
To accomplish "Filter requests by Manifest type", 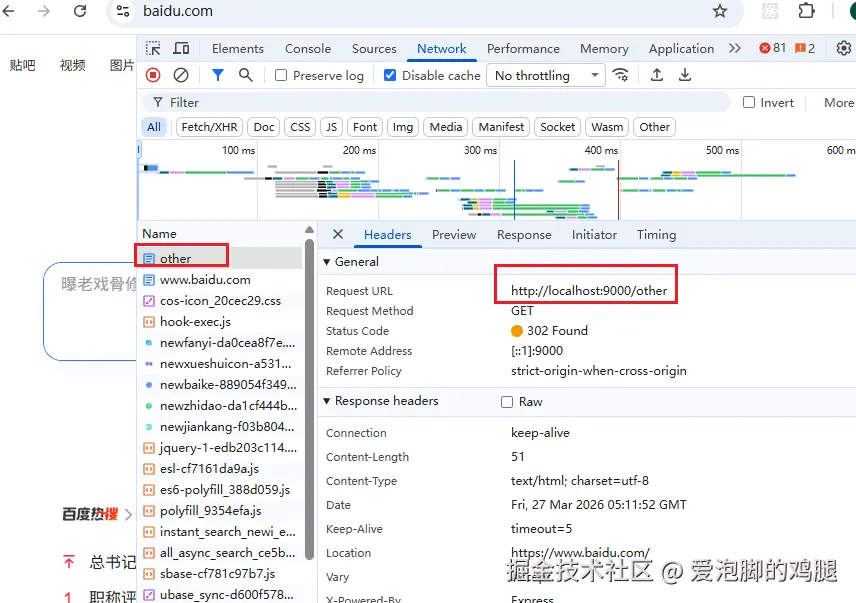I will point(501,127).
